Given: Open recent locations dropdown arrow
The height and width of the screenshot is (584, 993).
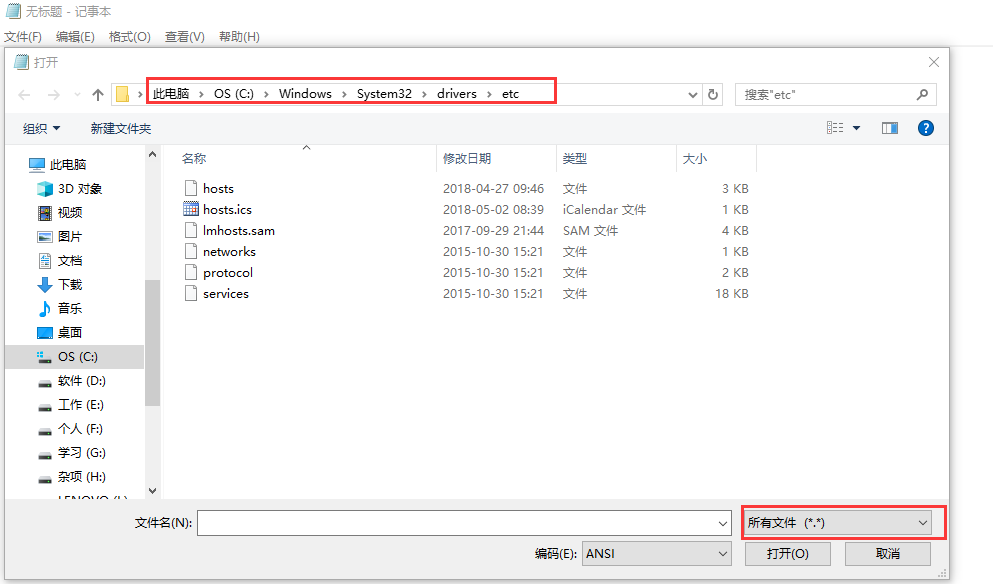Looking at the screenshot, I should pos(77,95).
